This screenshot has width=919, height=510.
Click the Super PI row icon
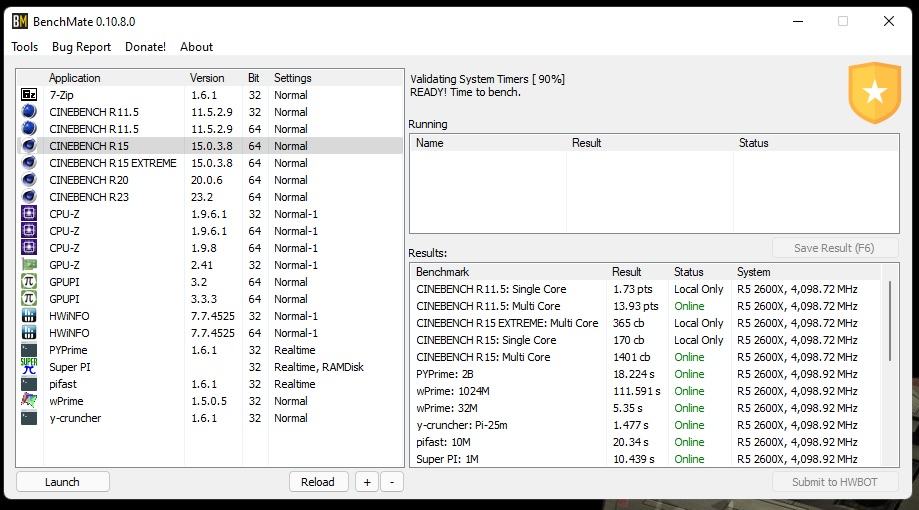tap(29, 366)
